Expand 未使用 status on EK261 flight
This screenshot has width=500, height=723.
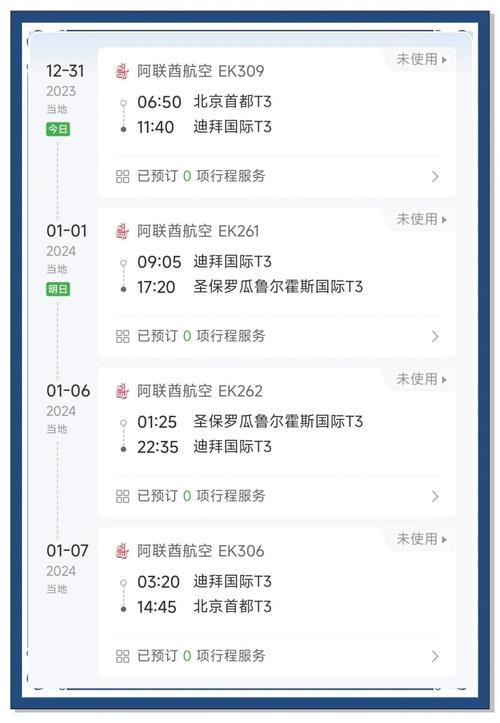click(422, 219)
